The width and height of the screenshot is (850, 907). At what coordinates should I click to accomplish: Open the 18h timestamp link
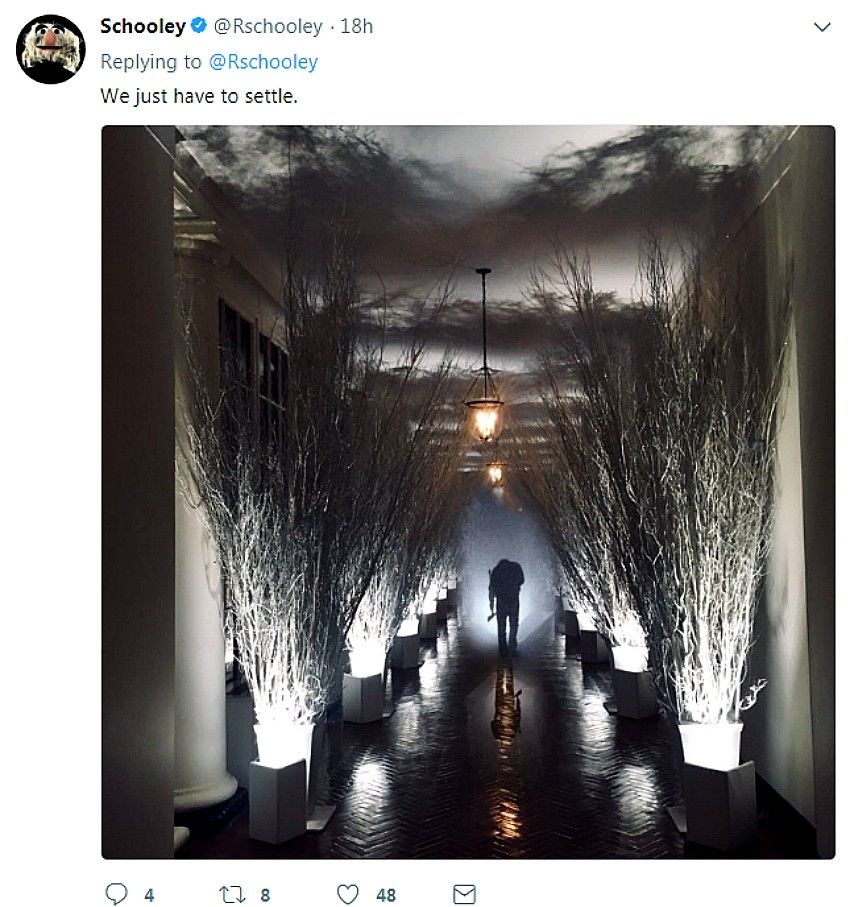tap(356, 26)
